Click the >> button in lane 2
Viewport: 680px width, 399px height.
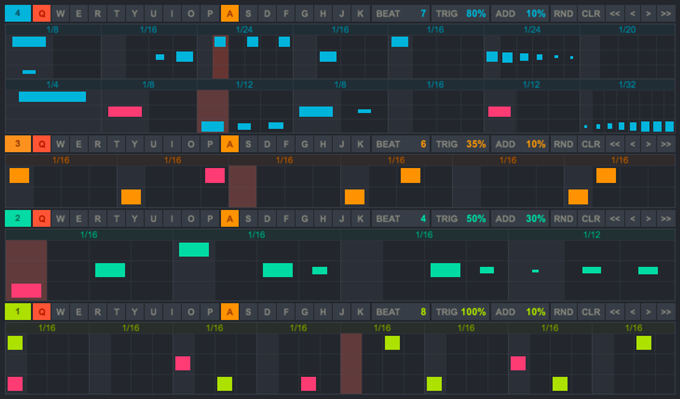point(666,219)
